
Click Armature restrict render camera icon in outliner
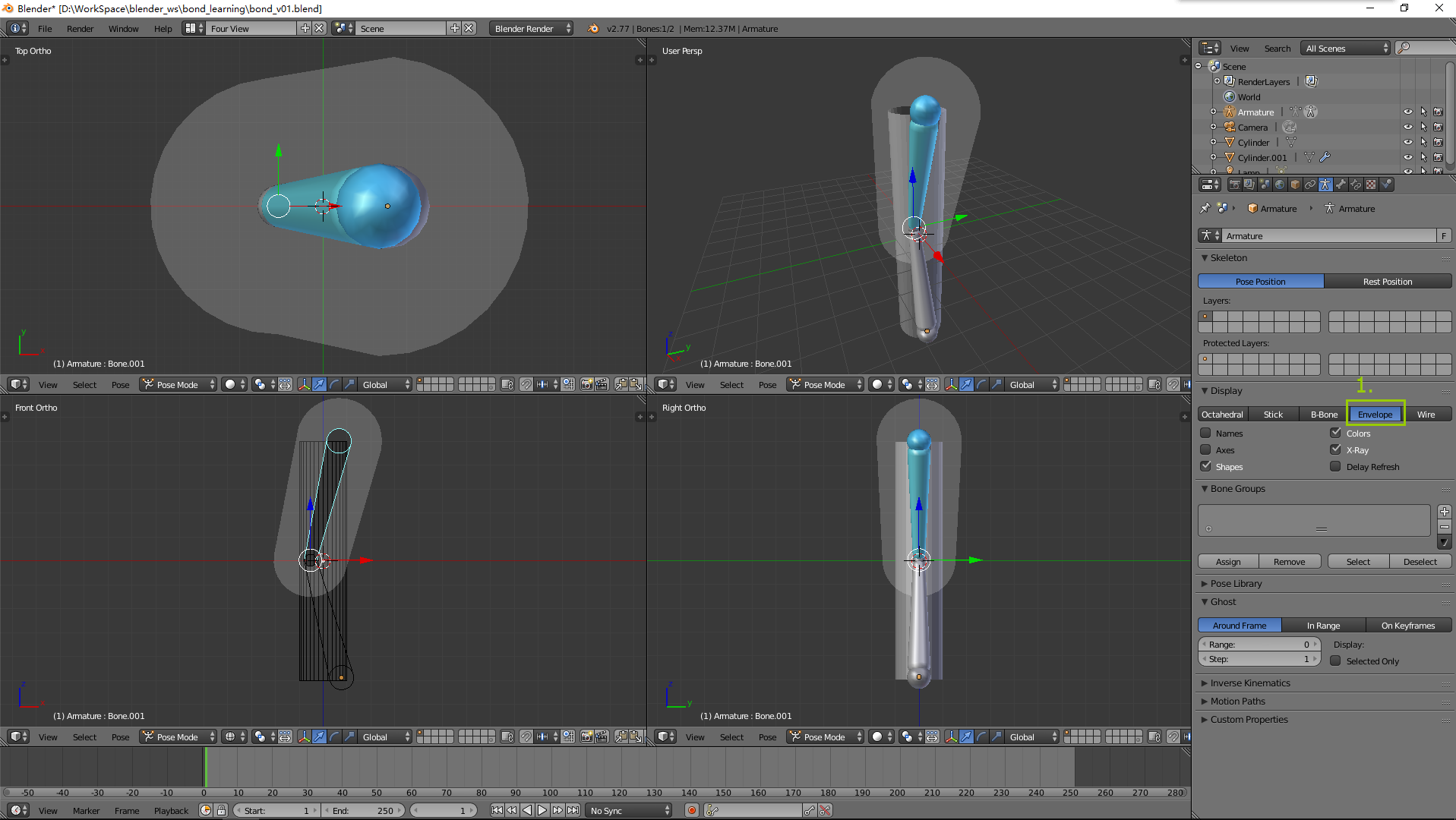point(1438,112)
